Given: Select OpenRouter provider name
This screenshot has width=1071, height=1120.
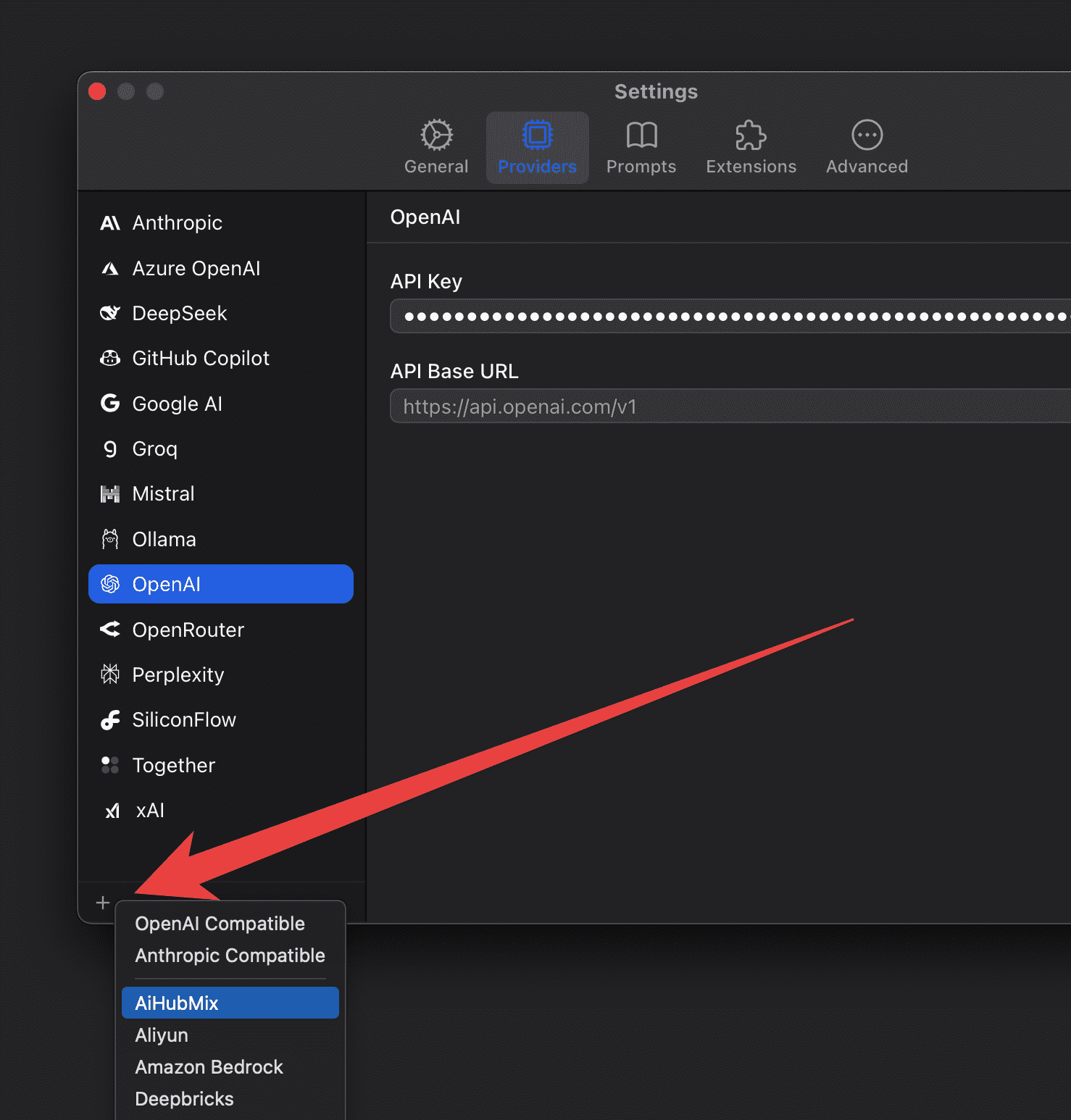Looking at the screenshot, I should point(188,630).
